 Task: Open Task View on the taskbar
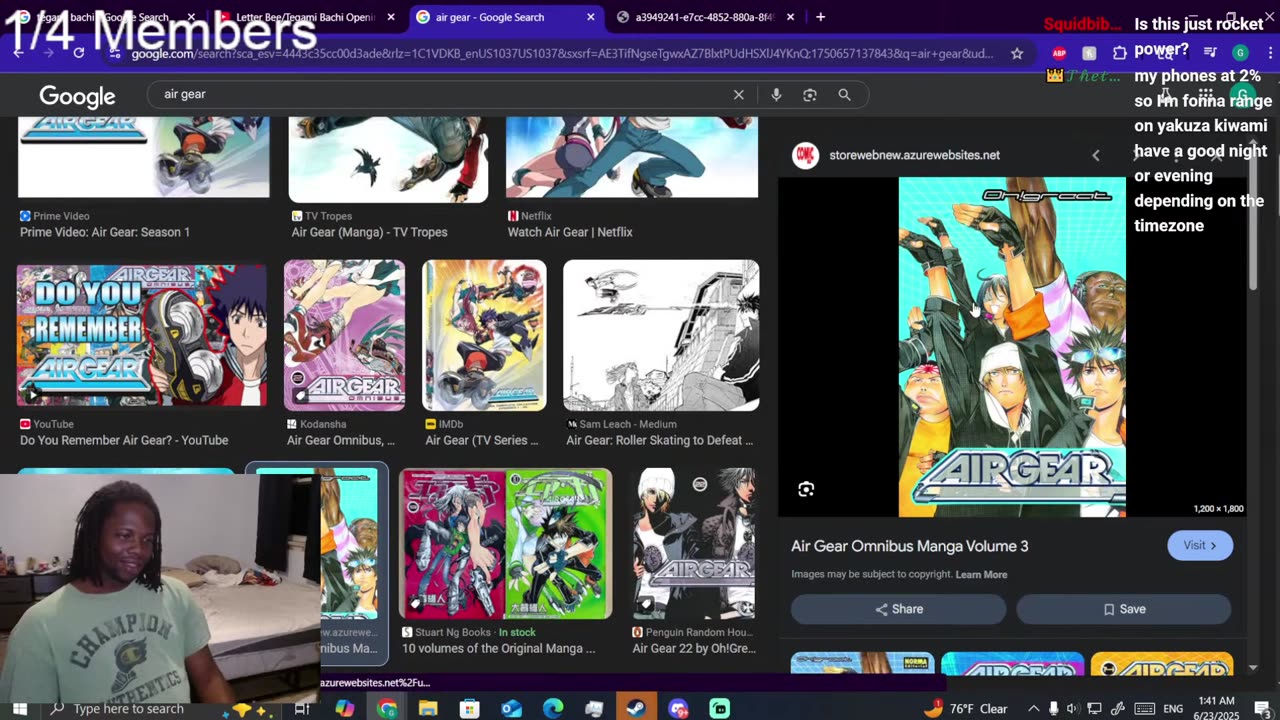[302, 709]
